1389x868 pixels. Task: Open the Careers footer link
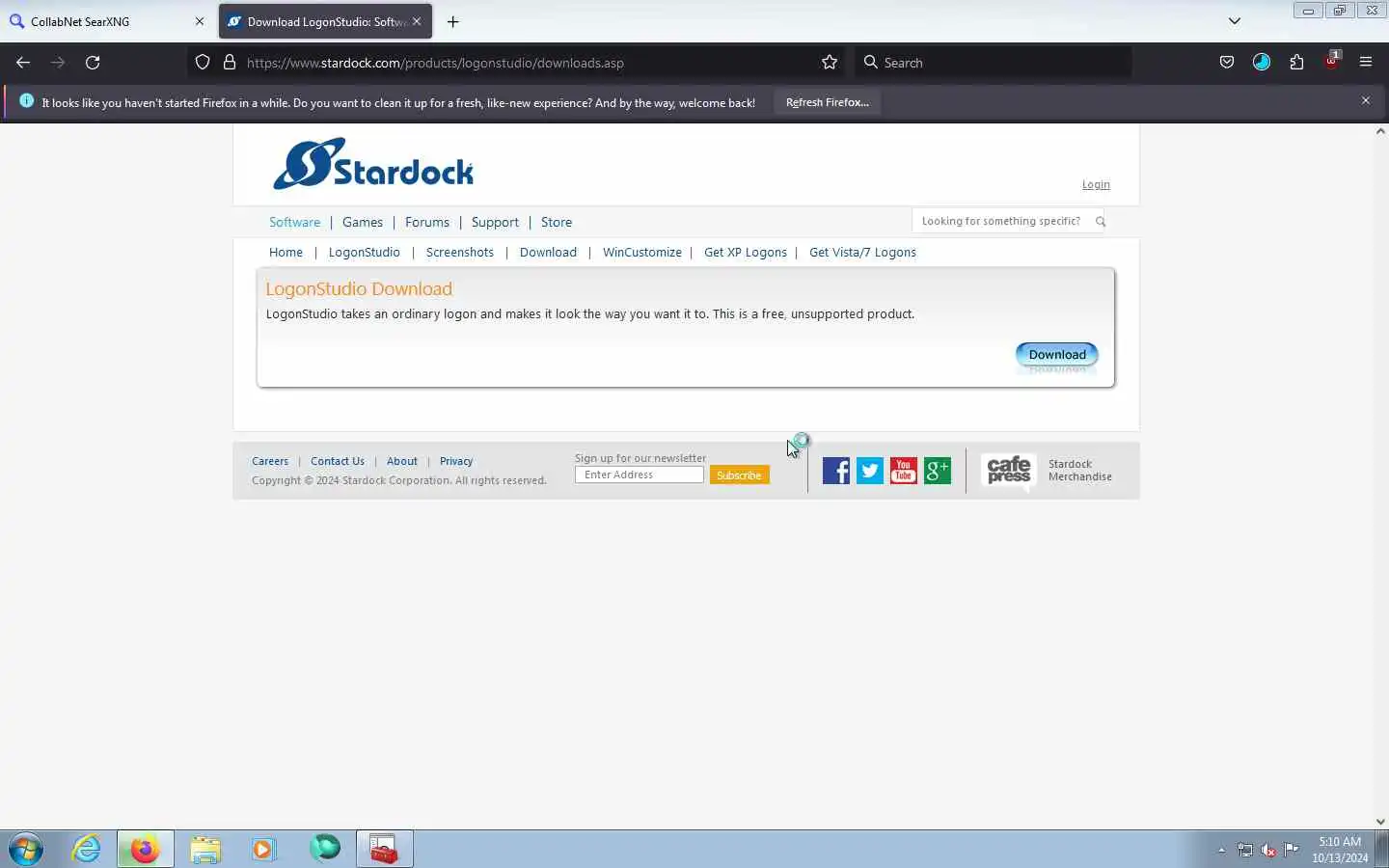270,461
